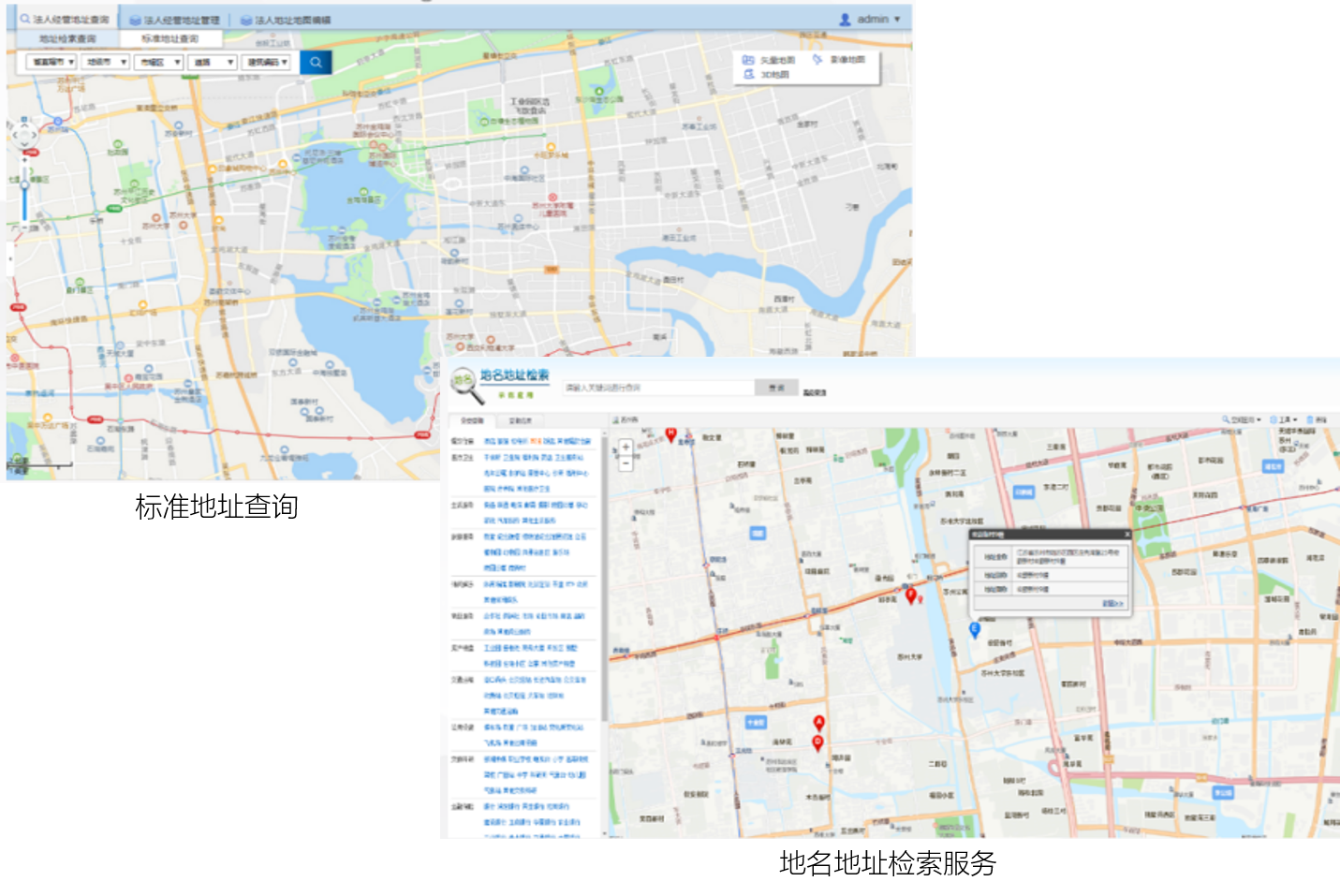This screenshot has width=1340, height=896.
Task: Zoom out with the lower map minus button
Action: pos(626,463)
